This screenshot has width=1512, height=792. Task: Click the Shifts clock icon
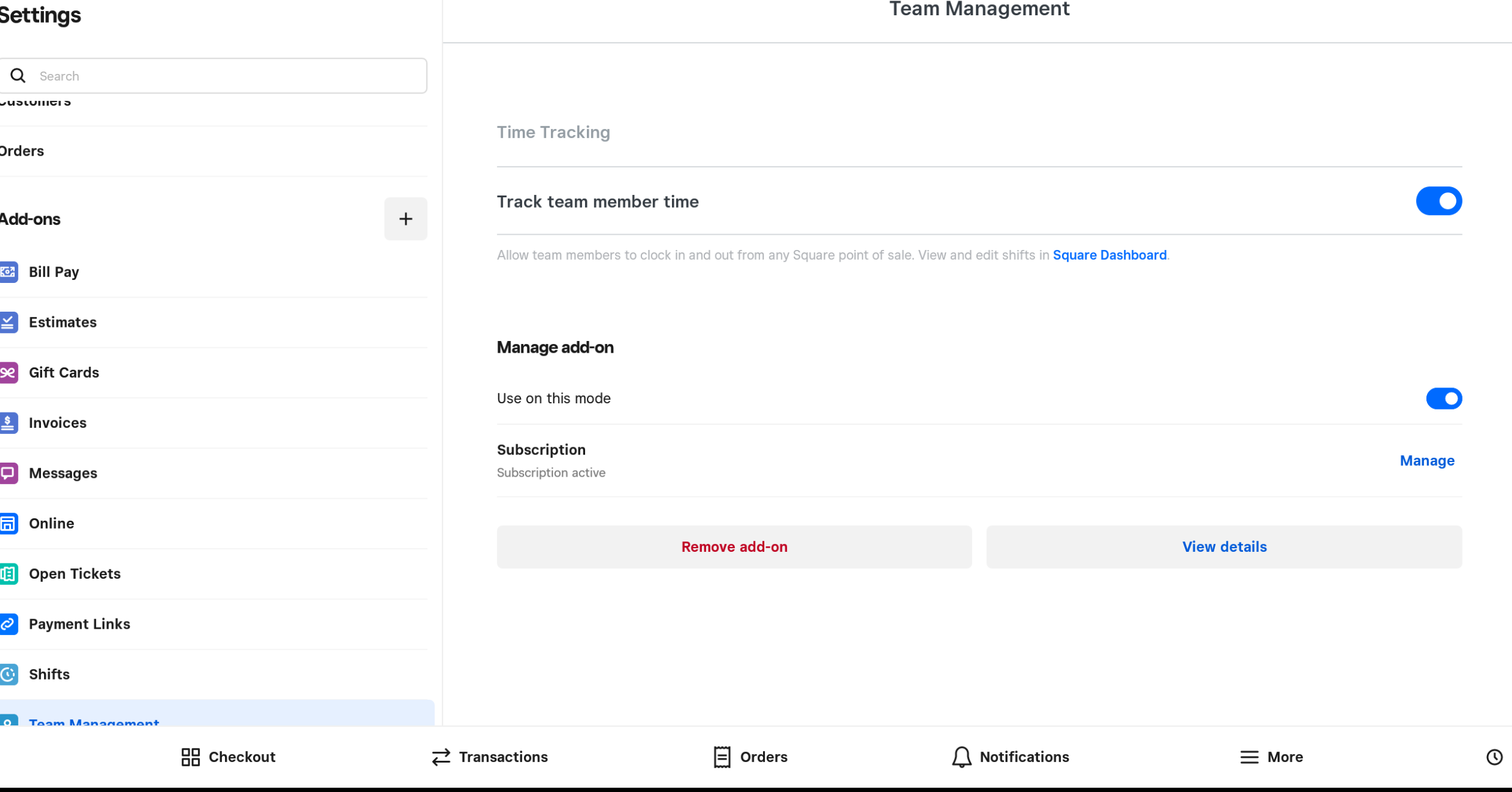point(9,674)
